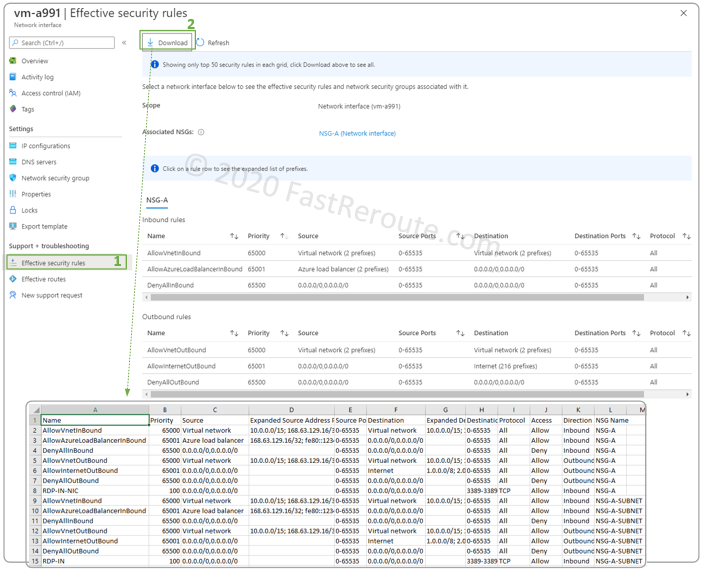The image size is (702, 571).
Task: Click the Refresh button
Action: [x=213, y=43]
